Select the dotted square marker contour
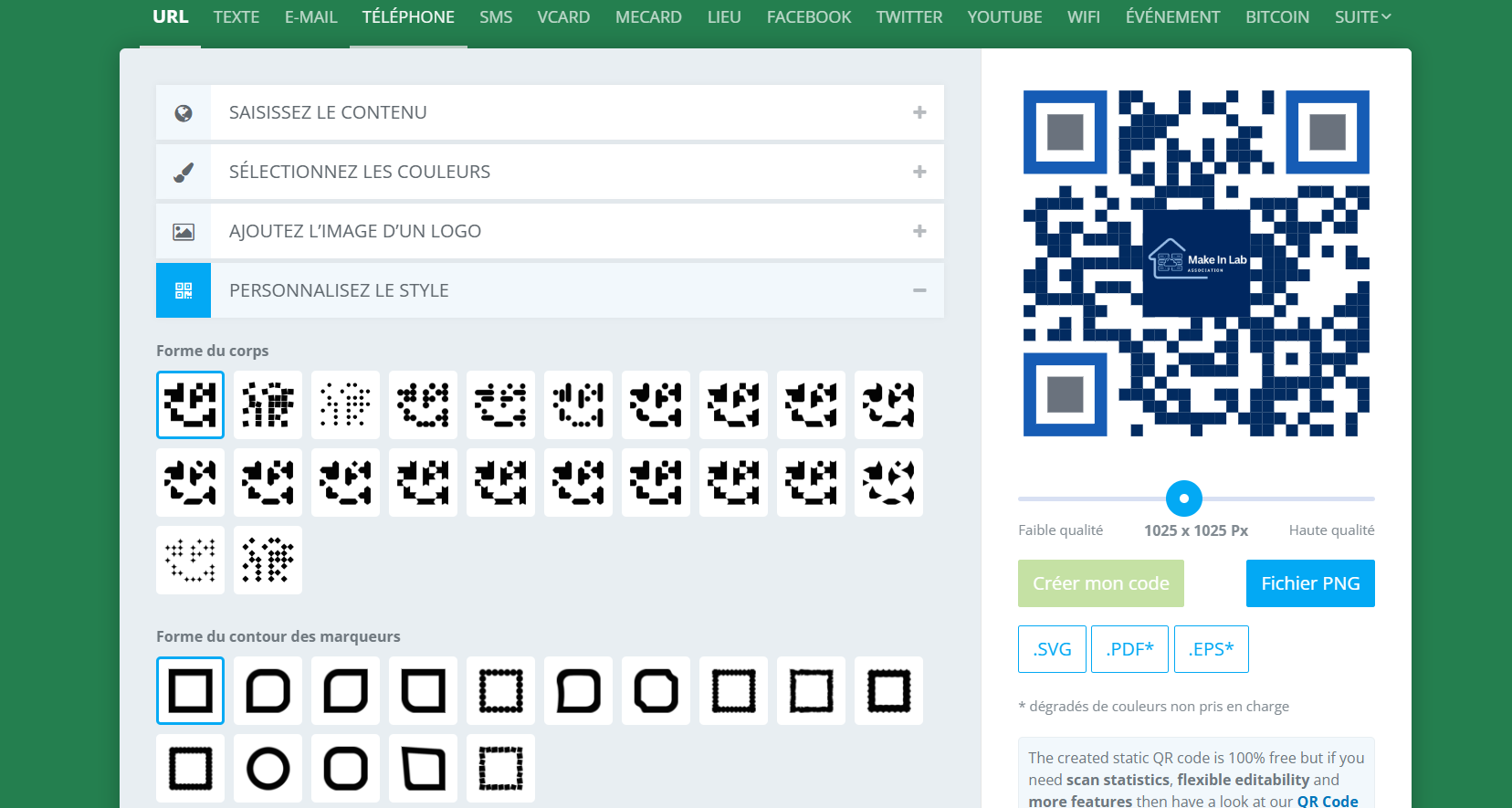Image resolution: width=1512 pixels, height=808 pixels. (500, 691)
